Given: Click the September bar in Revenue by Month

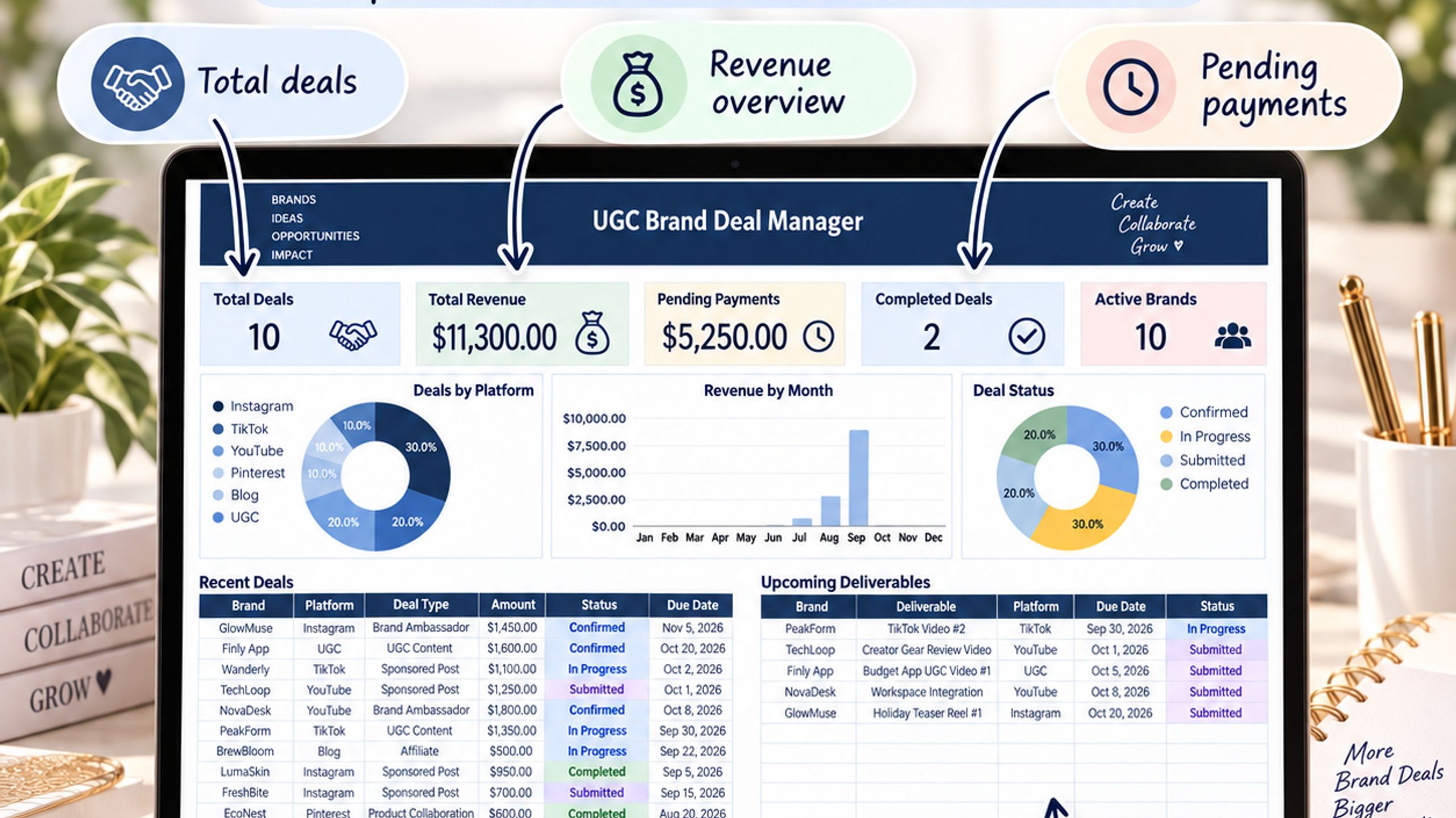Looking at the screenshot, I should 859,478.
